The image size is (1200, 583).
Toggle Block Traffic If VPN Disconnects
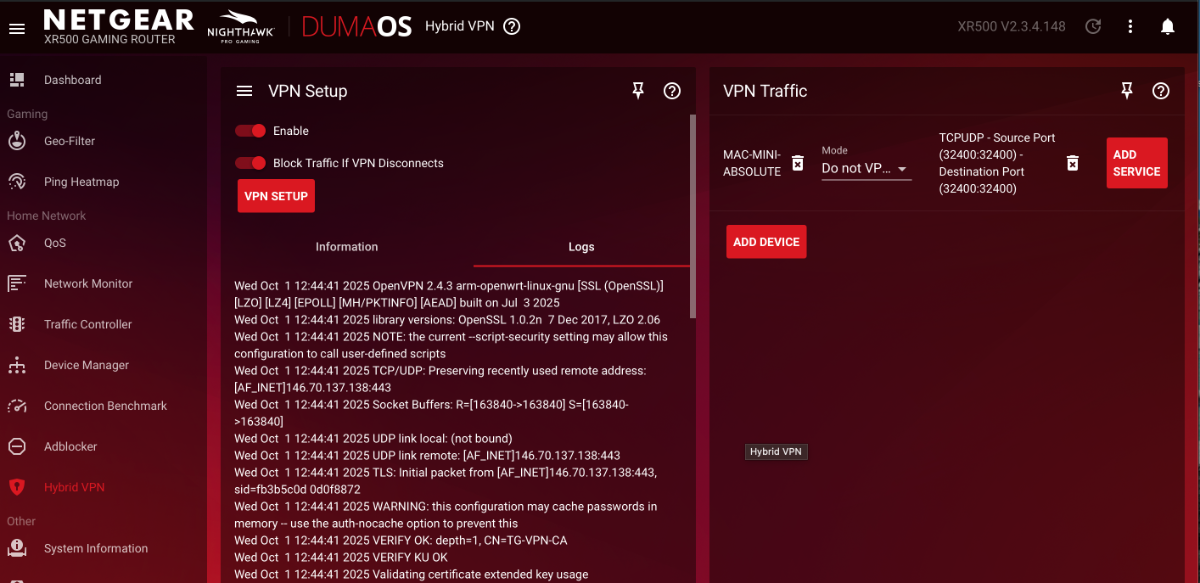(x=250, y=163)
